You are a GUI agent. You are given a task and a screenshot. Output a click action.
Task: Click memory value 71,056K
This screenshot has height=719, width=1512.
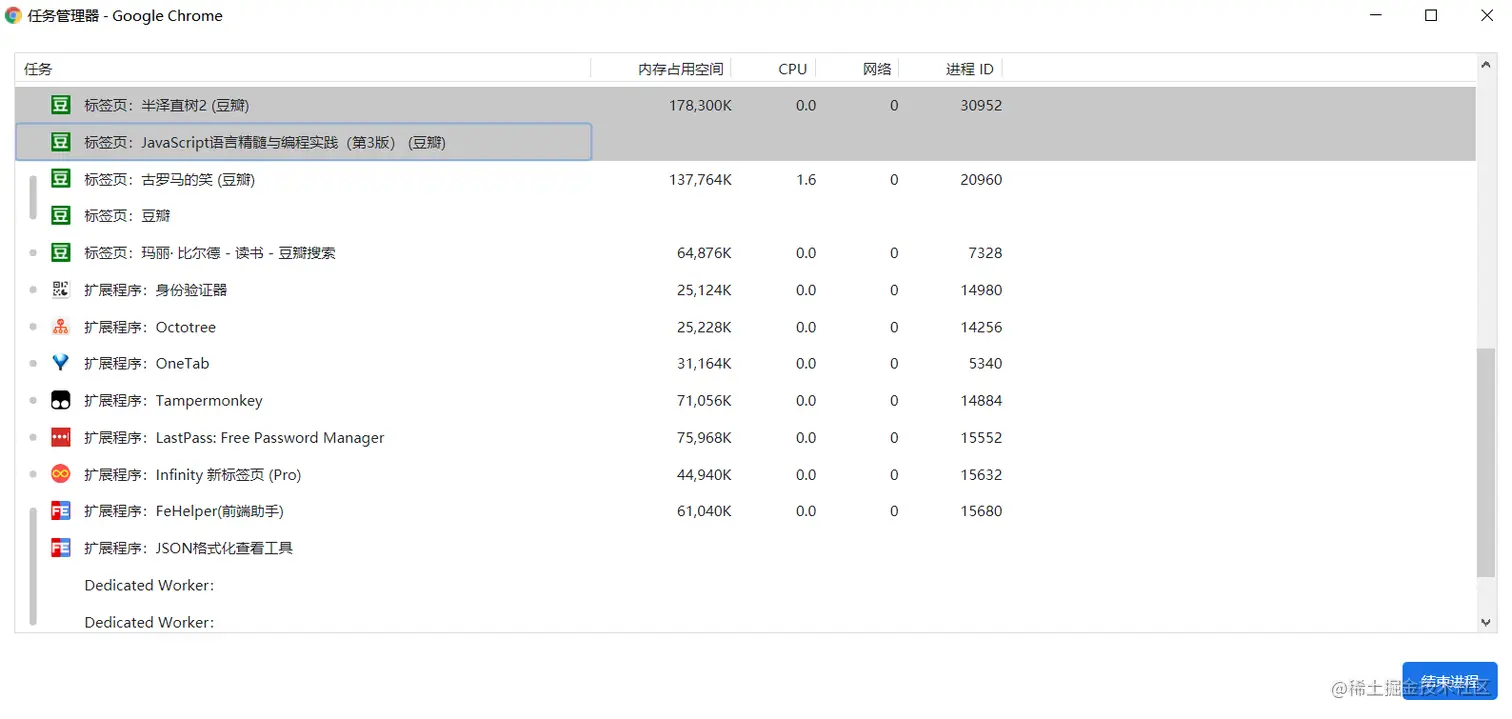704,400
